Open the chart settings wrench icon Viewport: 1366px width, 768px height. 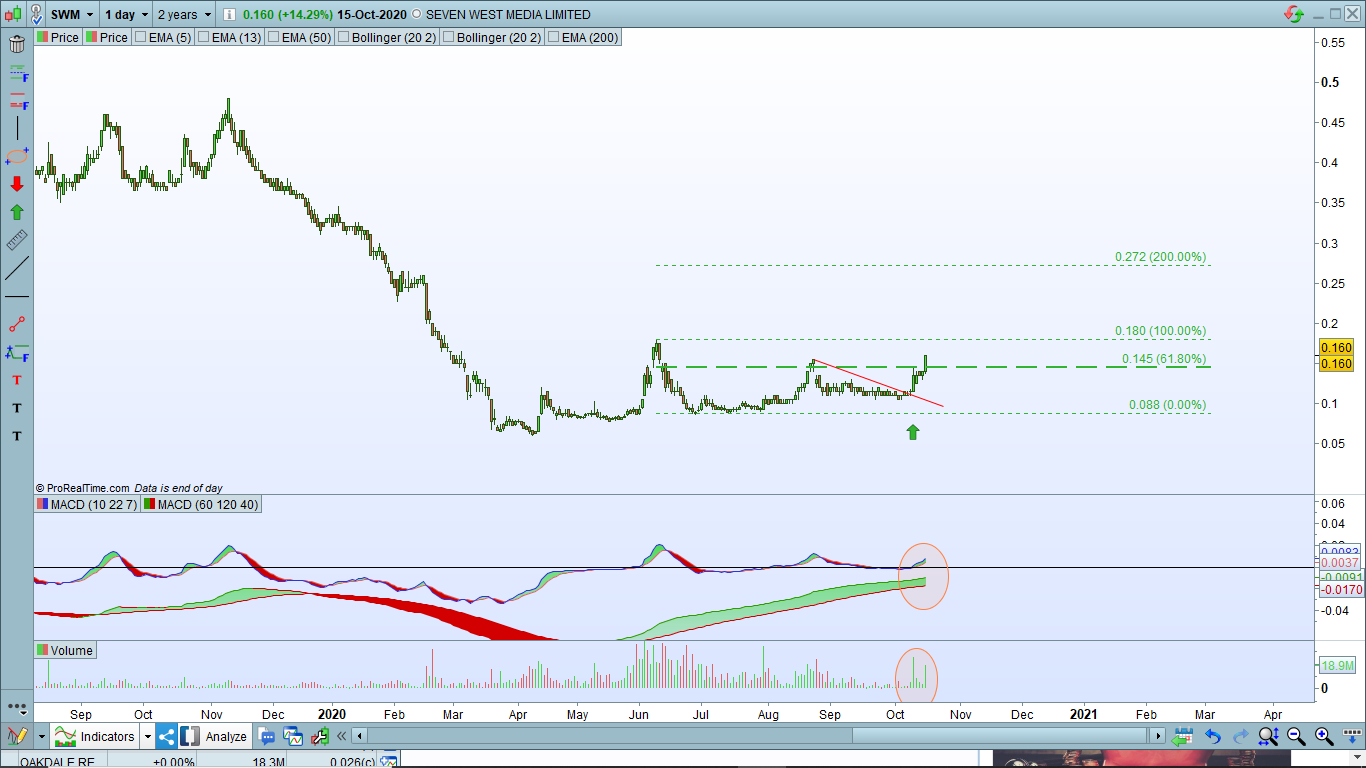pos(320,737)
